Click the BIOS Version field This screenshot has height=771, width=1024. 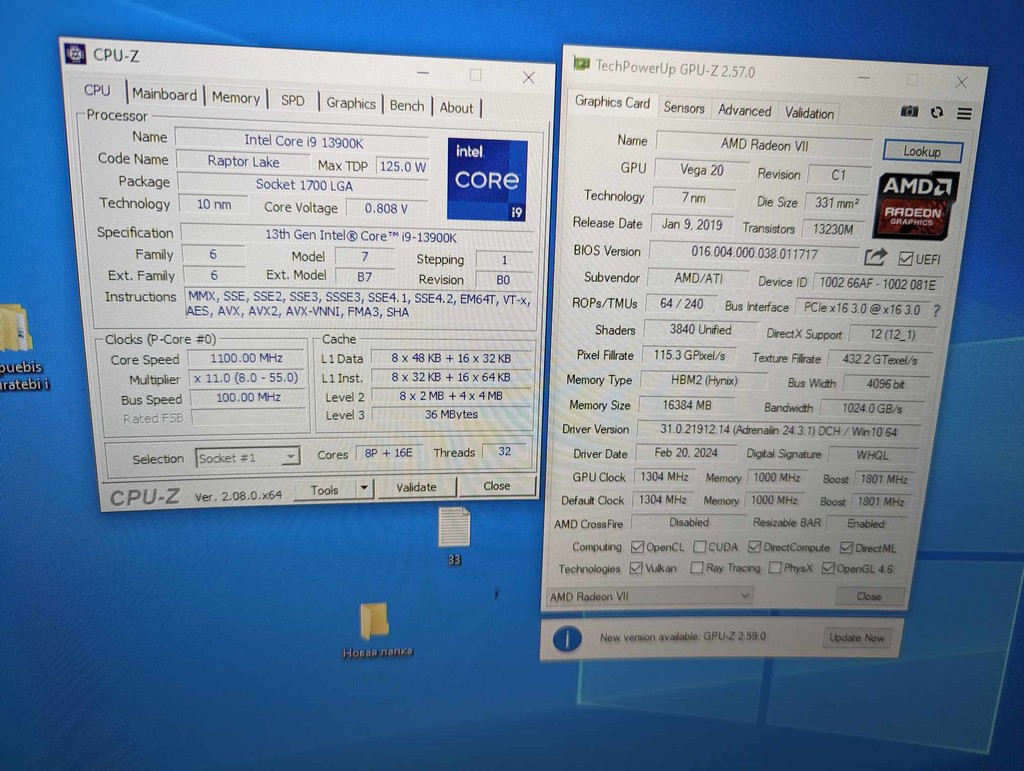(x=754, y=253)
